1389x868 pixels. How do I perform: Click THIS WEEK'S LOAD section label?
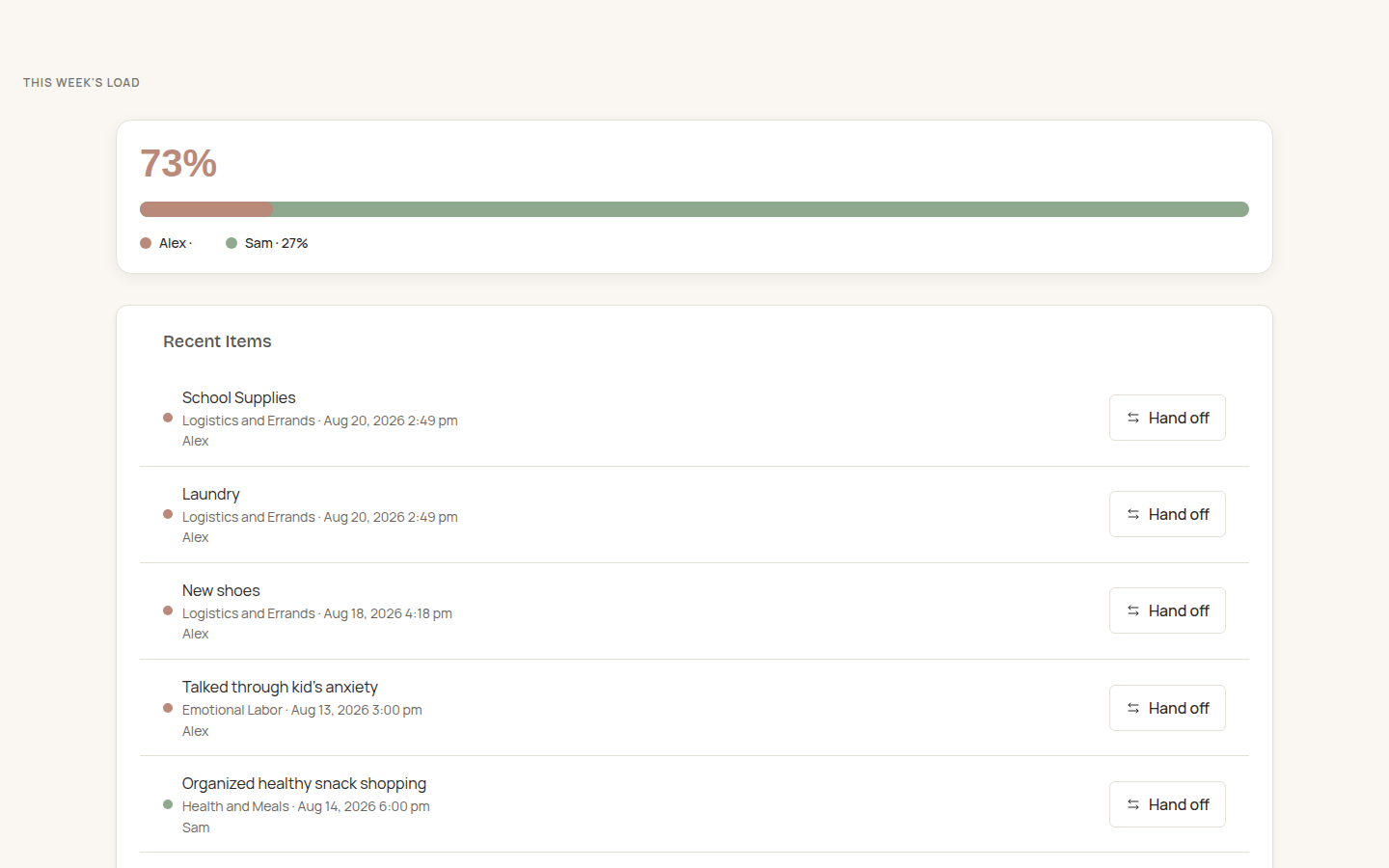(x=81, y=83)
